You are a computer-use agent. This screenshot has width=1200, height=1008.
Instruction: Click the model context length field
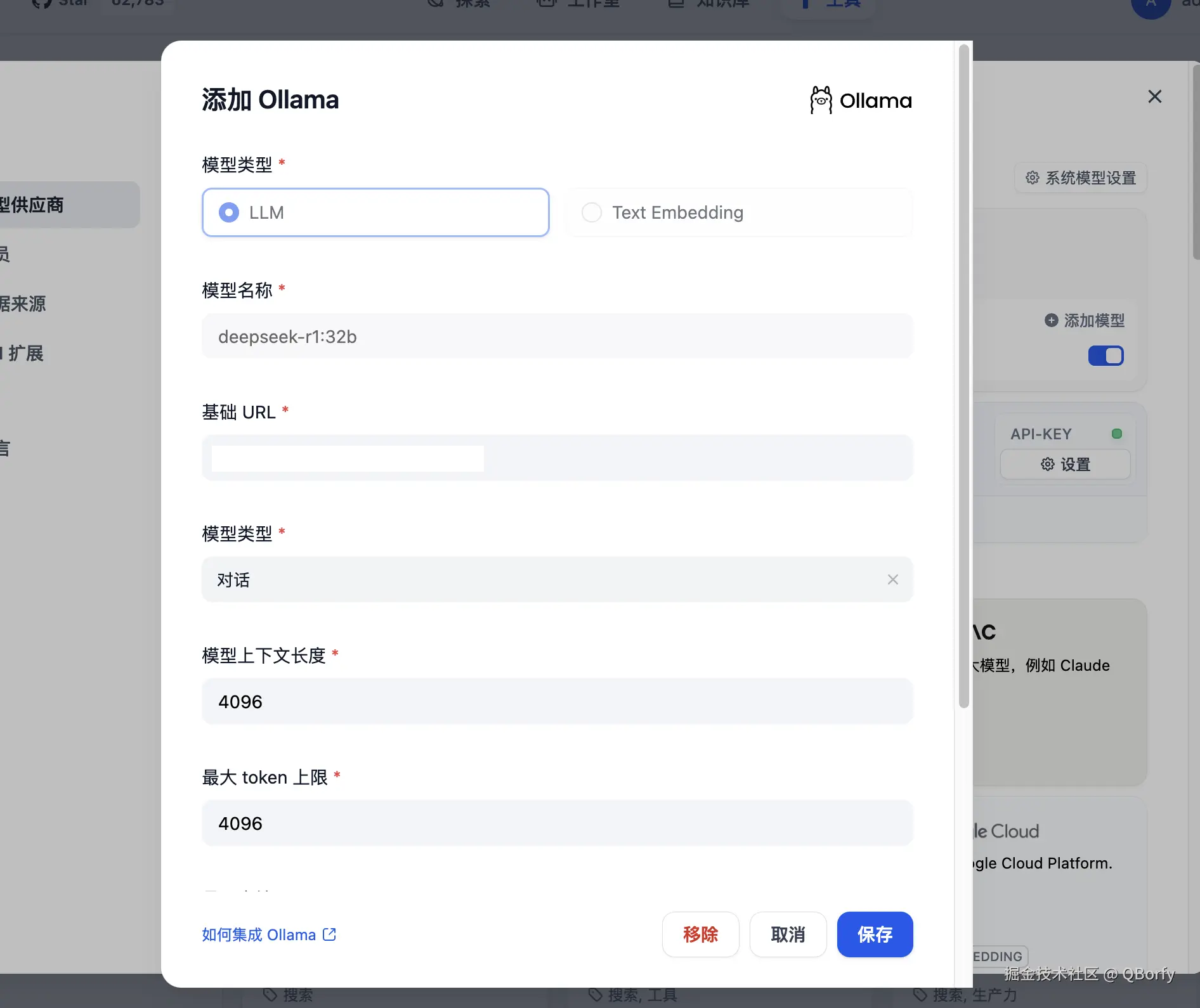(x=558, y=701)
